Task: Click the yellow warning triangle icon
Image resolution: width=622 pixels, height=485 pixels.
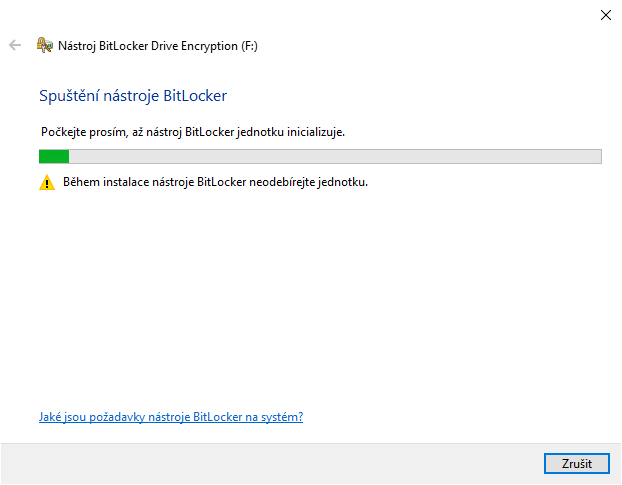Action: (47, 182)
